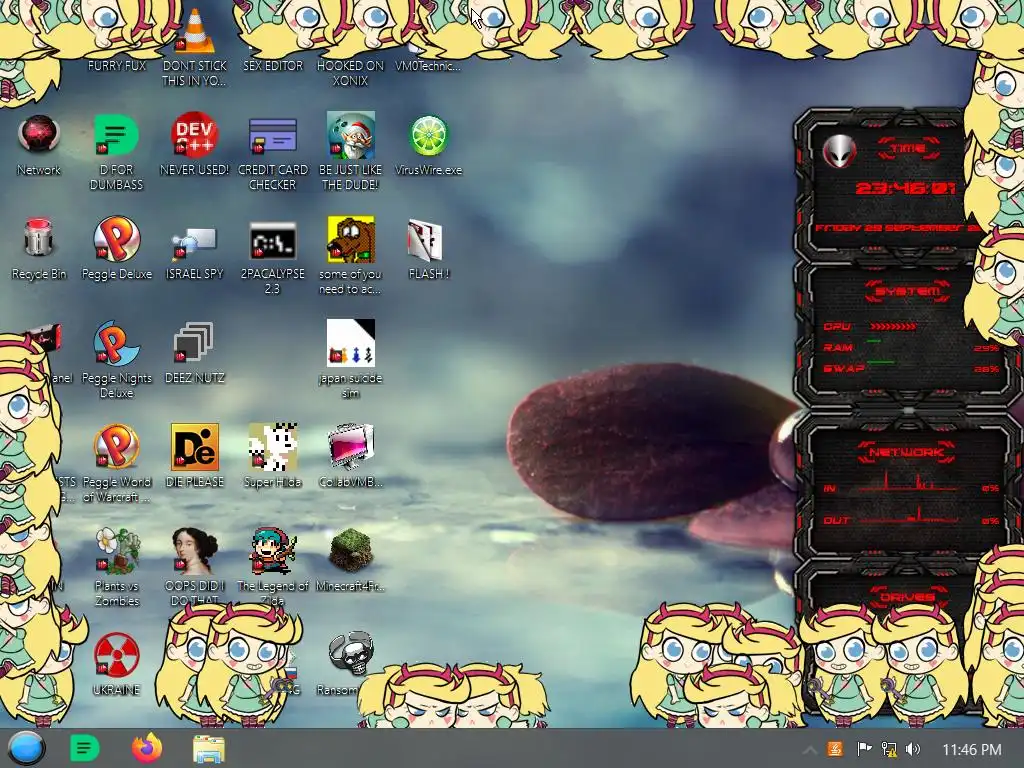Open the DONT STICK THIS IN YO... cone icon
The image size is (1024, 768).
click(194, 31)
